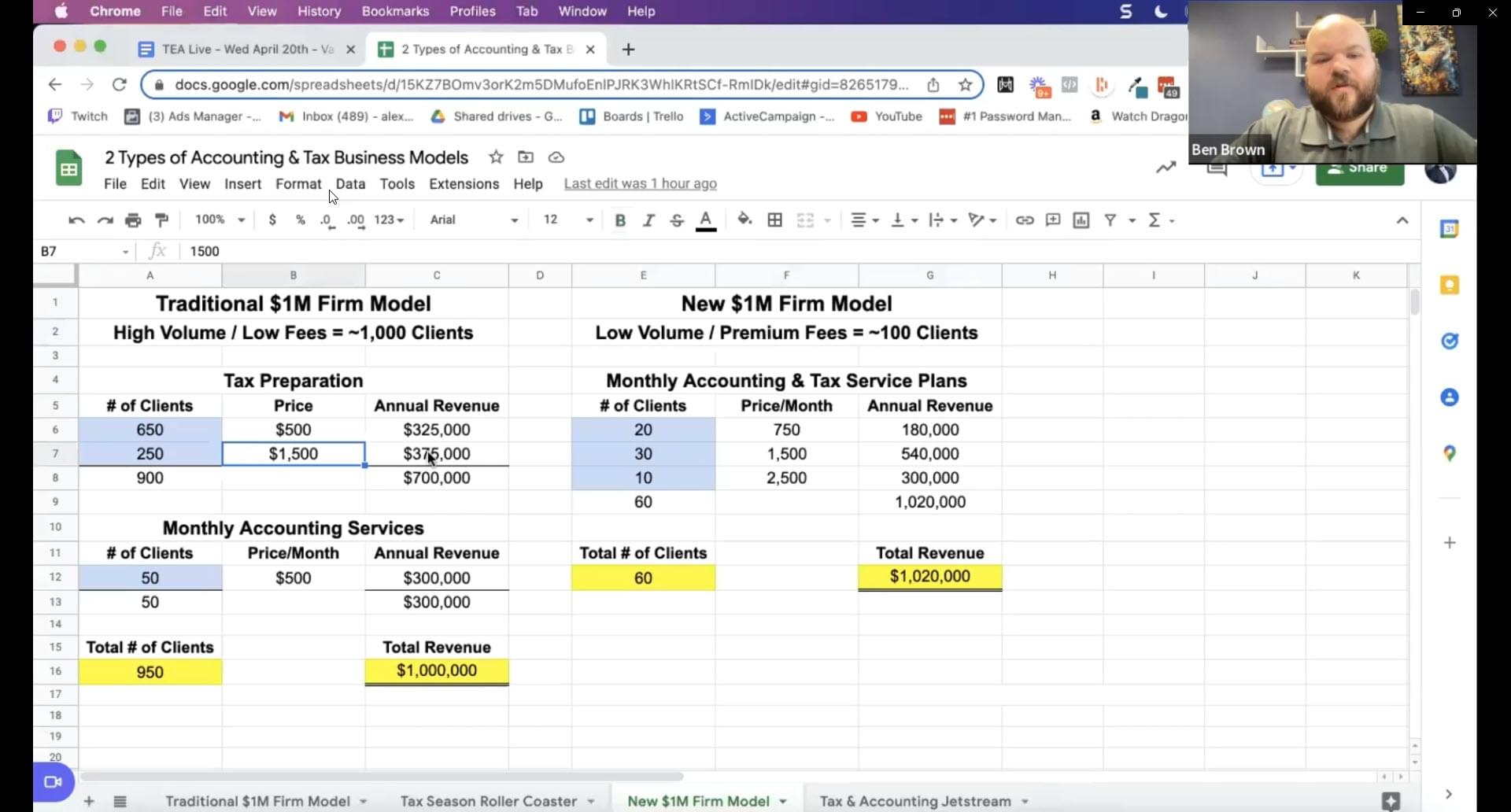The height and width of the screenshot is (812, 1511).
Task: Open the fill color picker
Action: 744,220
